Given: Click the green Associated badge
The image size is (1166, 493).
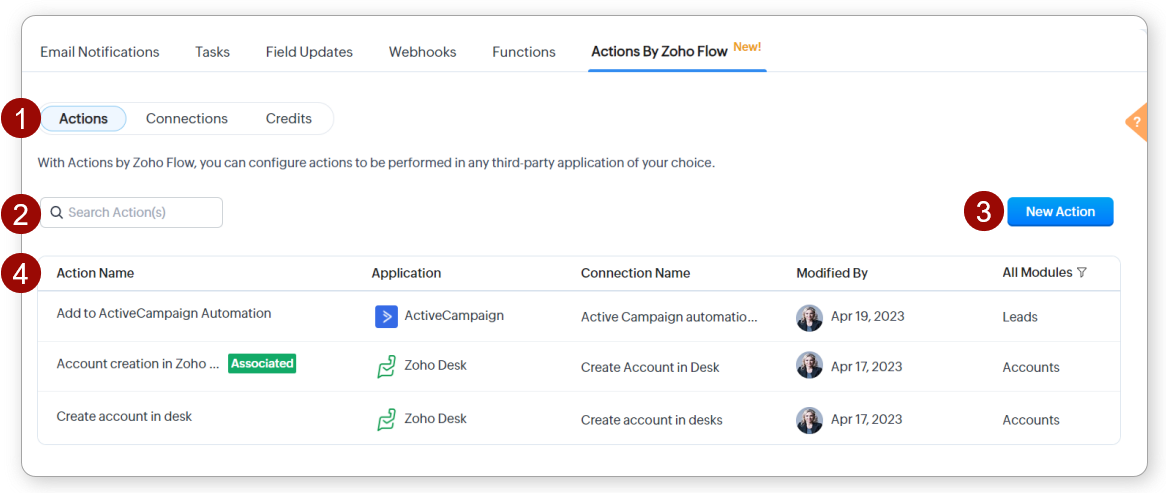Looking at the screenshot, I should (262, 364).
